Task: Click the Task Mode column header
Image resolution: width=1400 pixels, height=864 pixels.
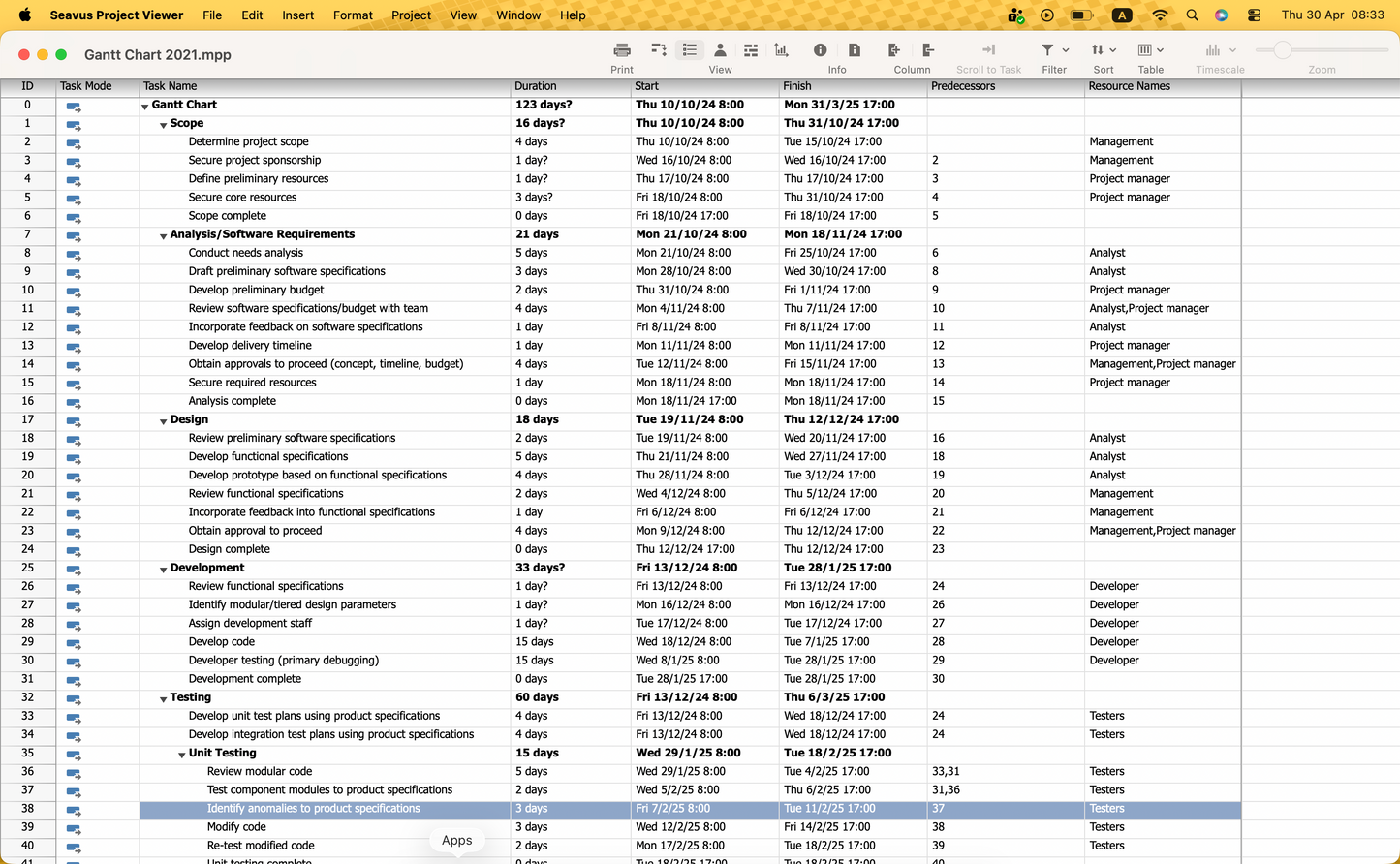Action: (x=97, y=86)
